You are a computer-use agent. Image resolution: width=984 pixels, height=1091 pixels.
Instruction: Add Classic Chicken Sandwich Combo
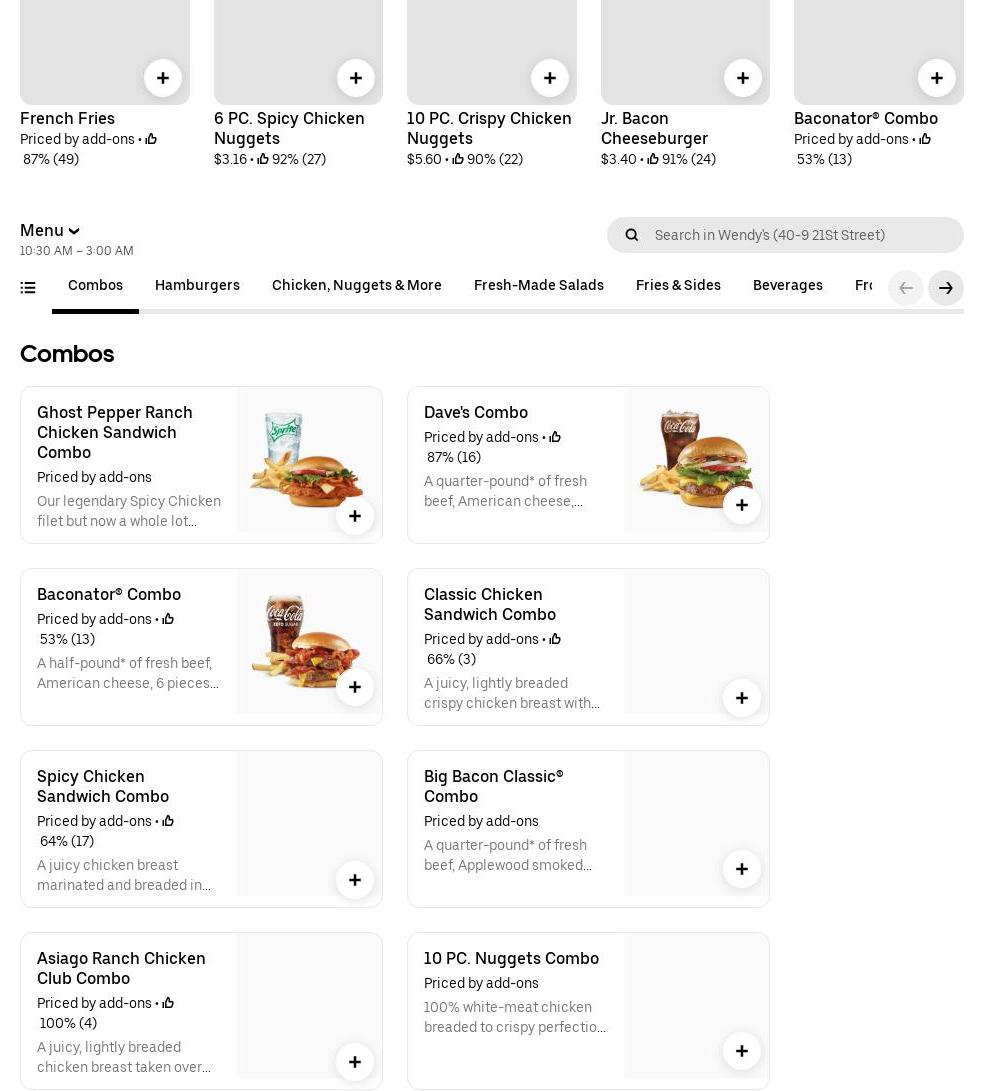tap(741, 698)
